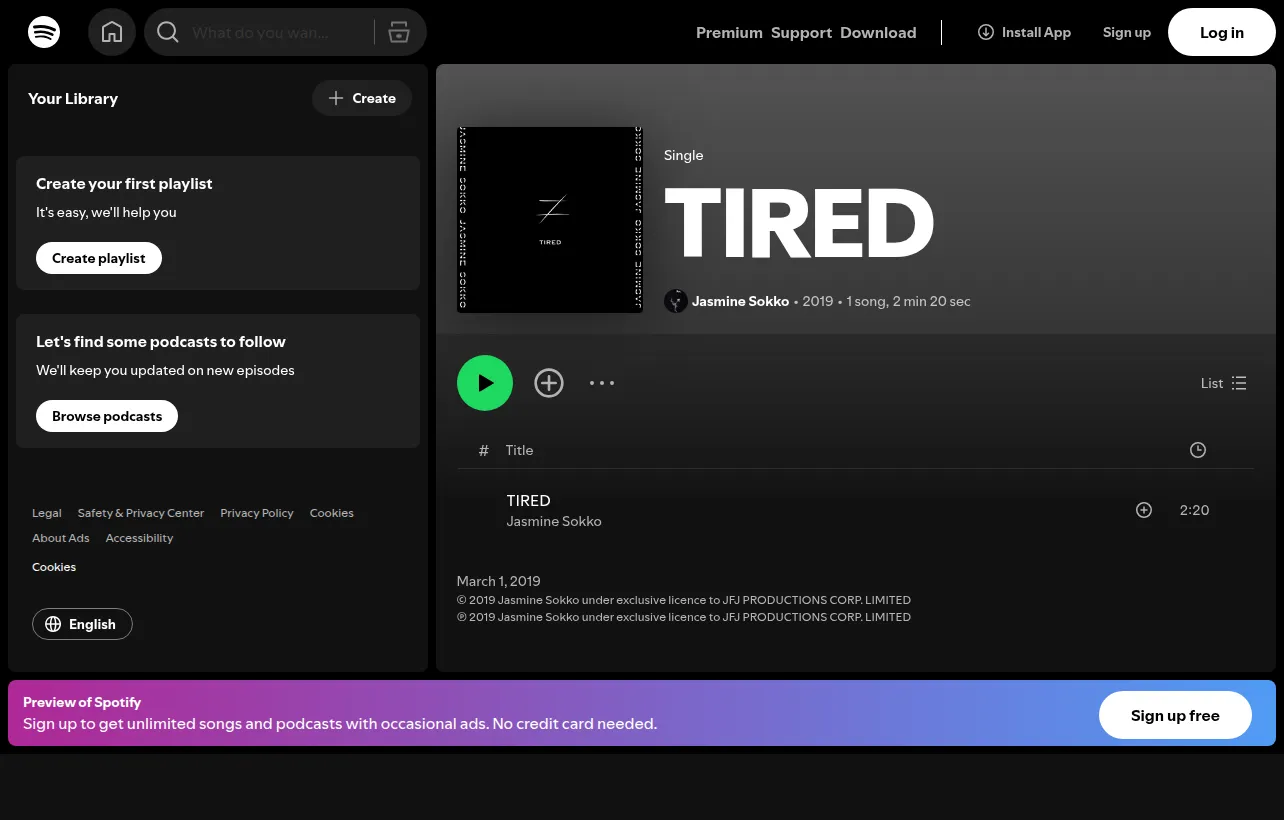Click the Install App download icon
1284x820 pixels.
[986, 32]
